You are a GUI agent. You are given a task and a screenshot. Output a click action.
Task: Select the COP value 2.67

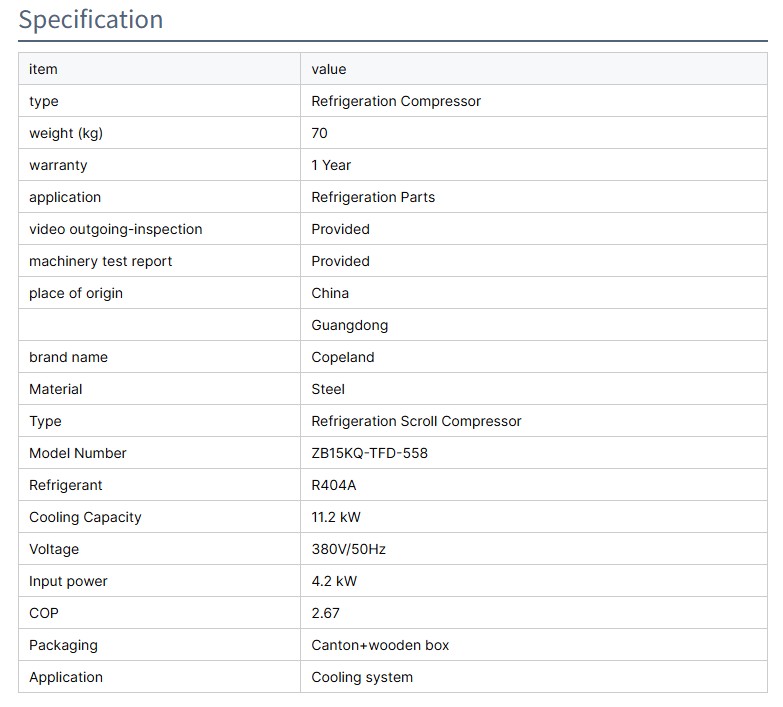click(325, 613)
